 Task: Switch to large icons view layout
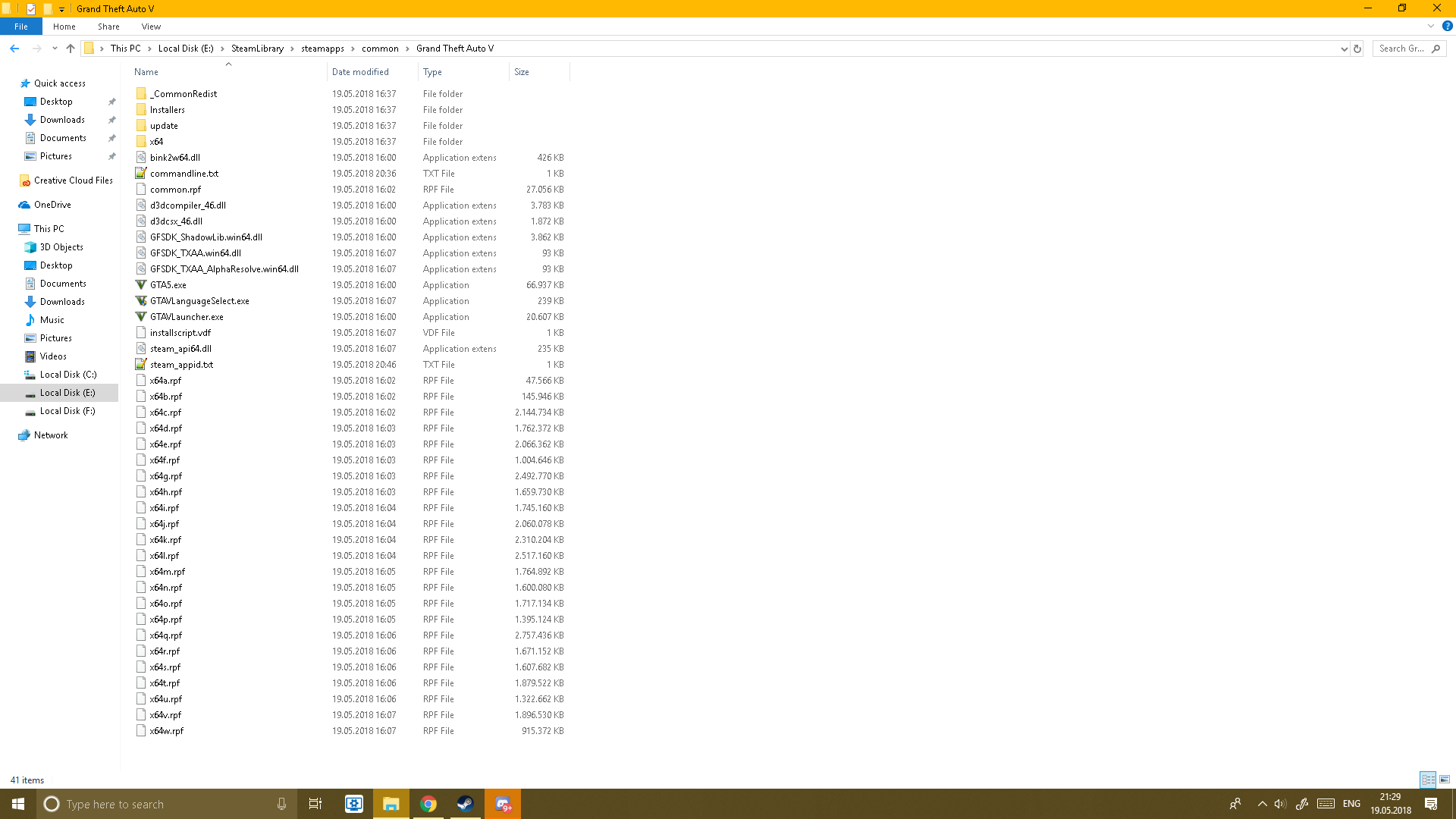click(1445, 780)
